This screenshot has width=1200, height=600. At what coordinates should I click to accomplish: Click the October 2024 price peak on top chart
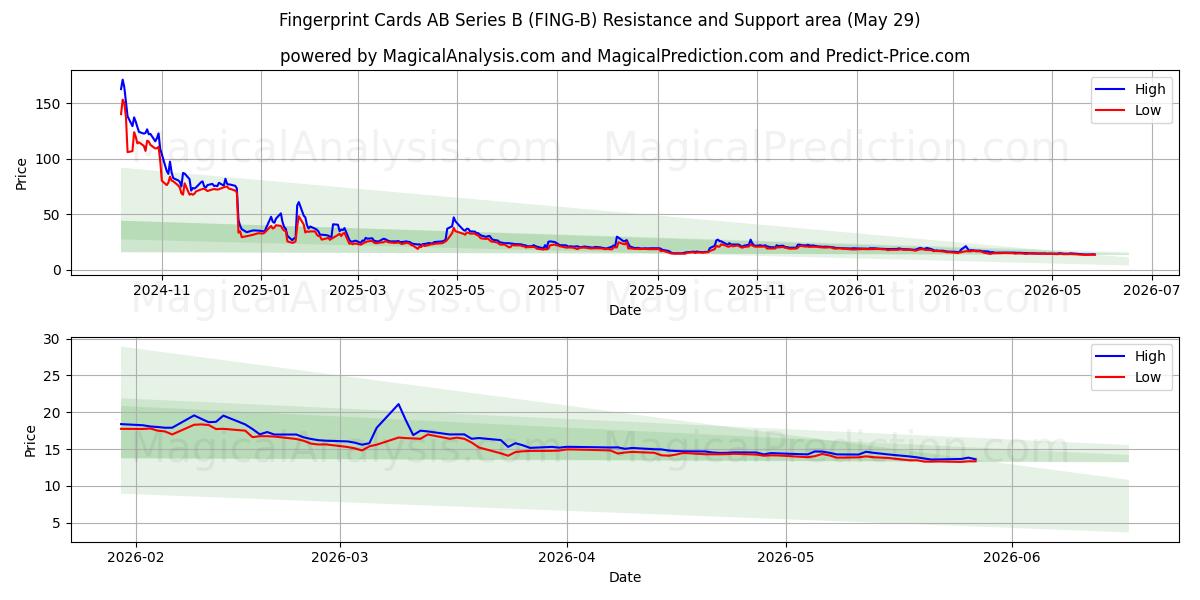coord(123,80)
